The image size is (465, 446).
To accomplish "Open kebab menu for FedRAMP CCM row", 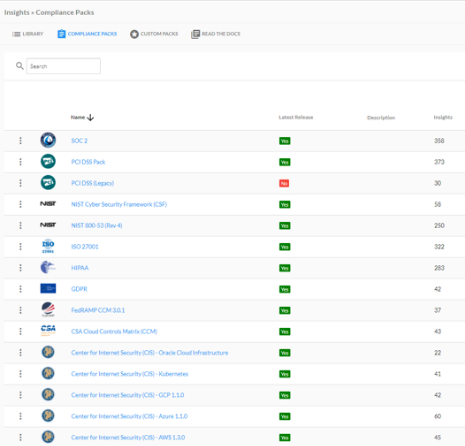I will (x=20, y=310).
